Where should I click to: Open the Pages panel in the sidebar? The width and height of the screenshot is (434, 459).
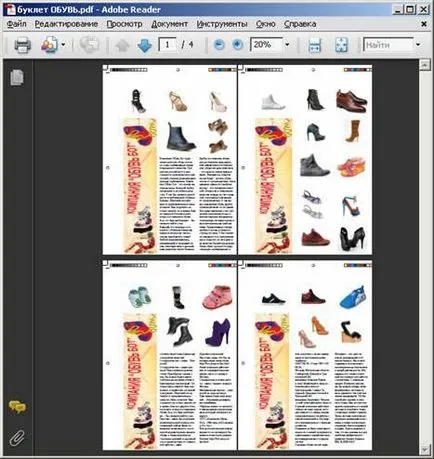[17, 77]
